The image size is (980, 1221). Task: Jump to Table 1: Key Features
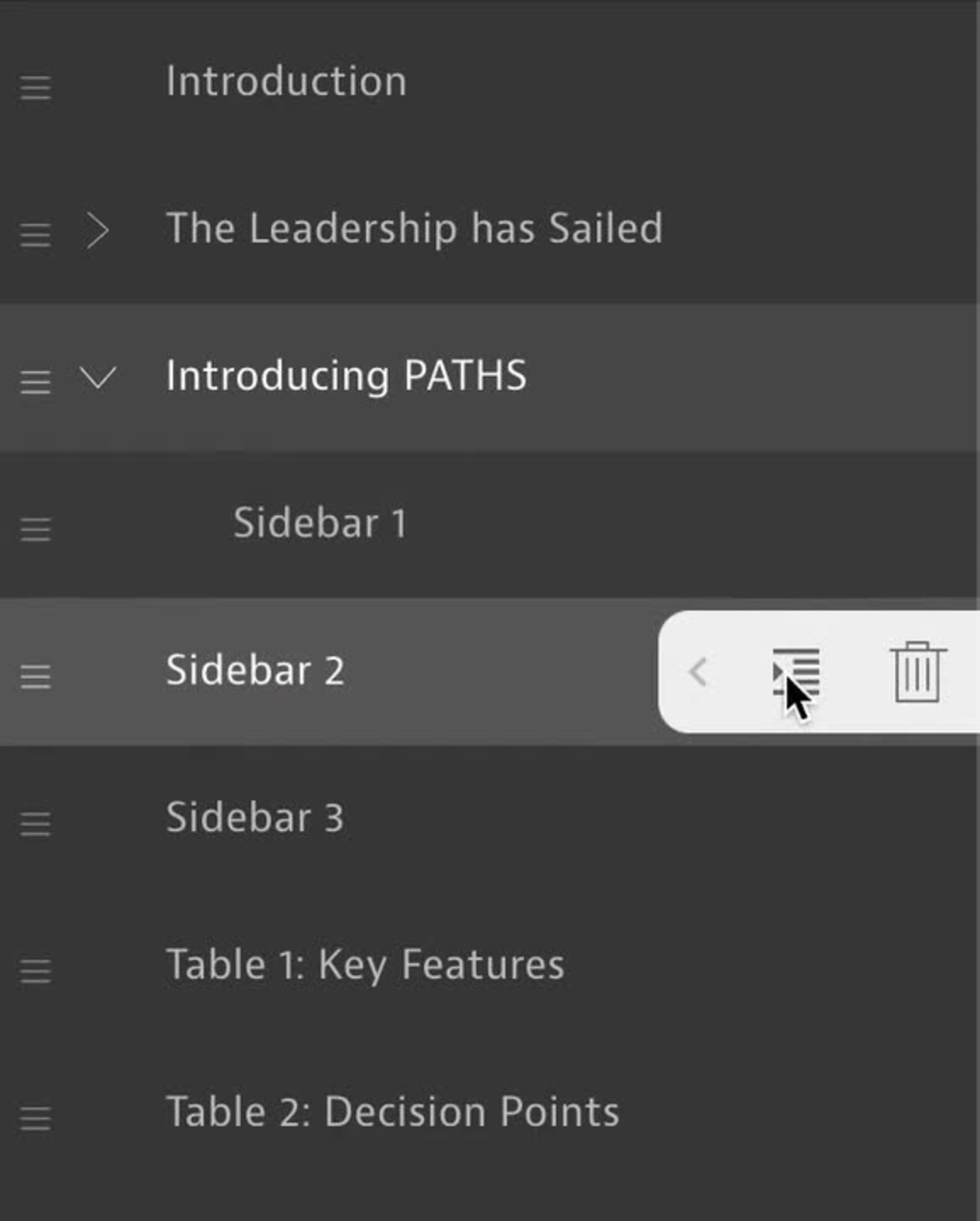[365, 964]
